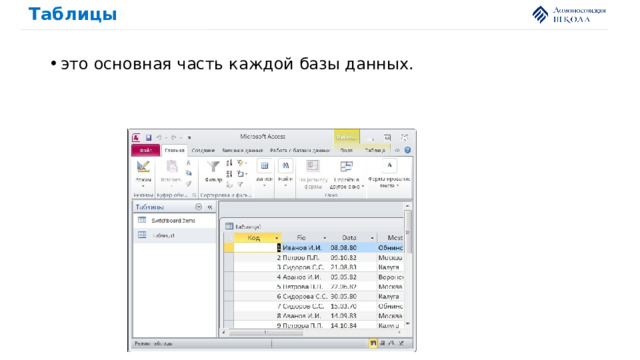
Task: Open the Файл tab
Action: click(x=146, y=150)
